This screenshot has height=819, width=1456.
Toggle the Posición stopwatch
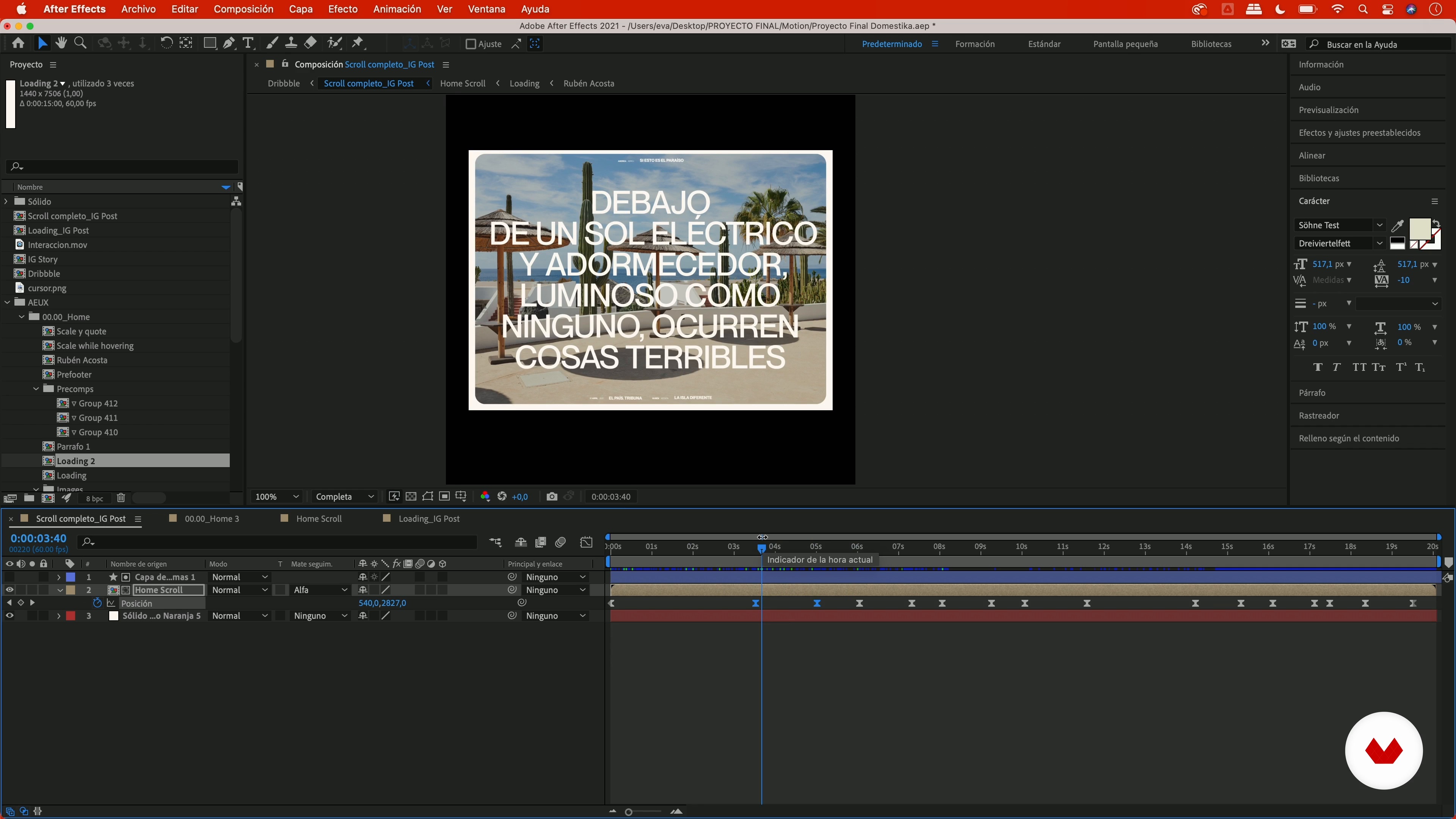pyautogui.click(x=97, y=603)
